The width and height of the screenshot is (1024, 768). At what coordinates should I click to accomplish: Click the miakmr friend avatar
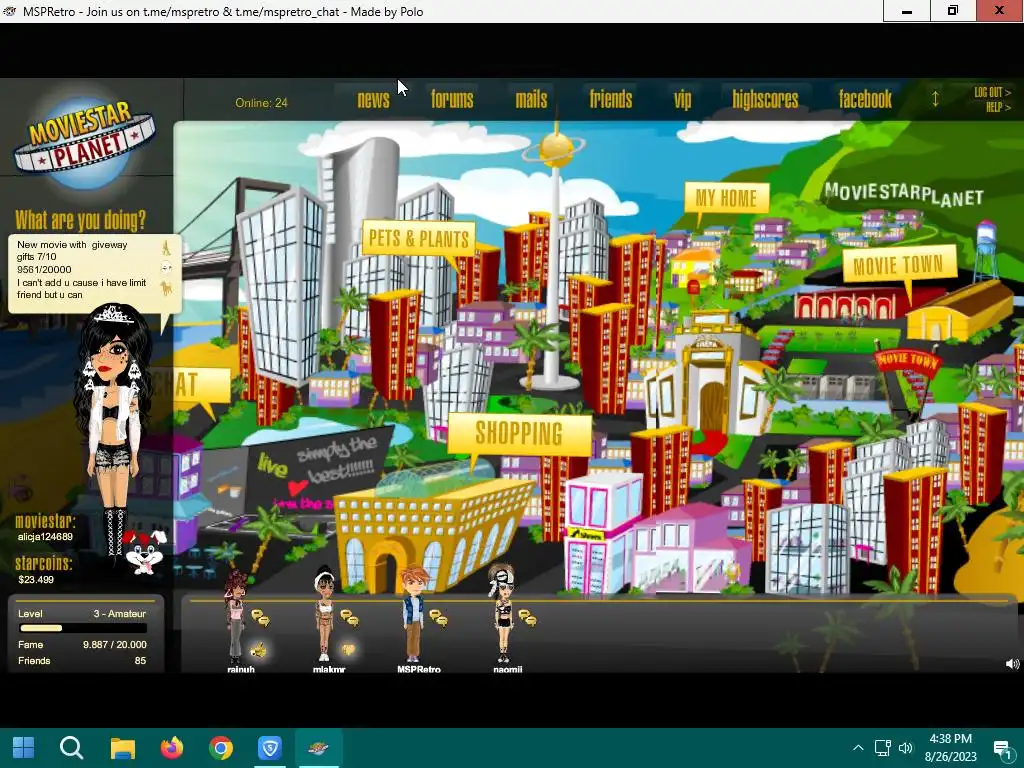325,615
